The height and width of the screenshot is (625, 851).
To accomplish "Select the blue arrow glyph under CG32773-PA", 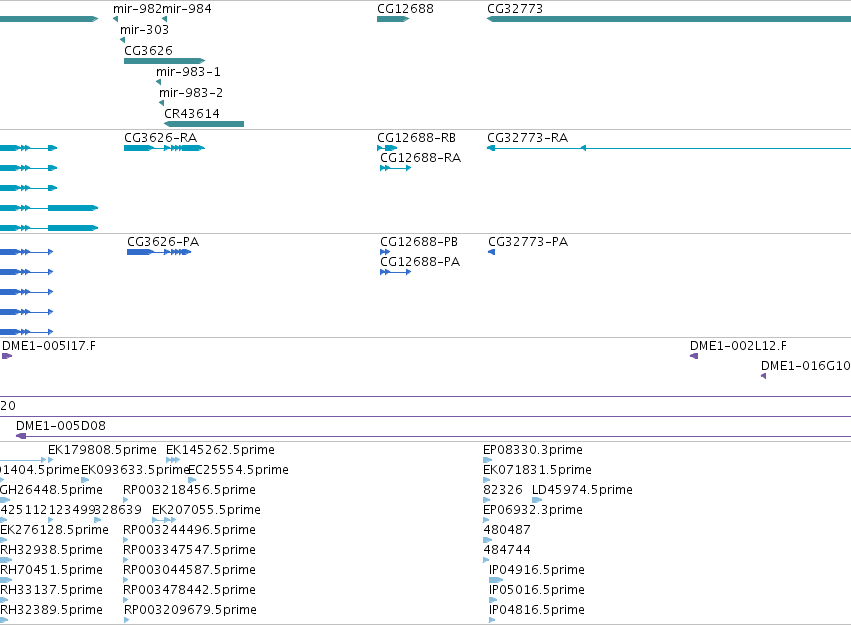I will click(x=491, y=252).
